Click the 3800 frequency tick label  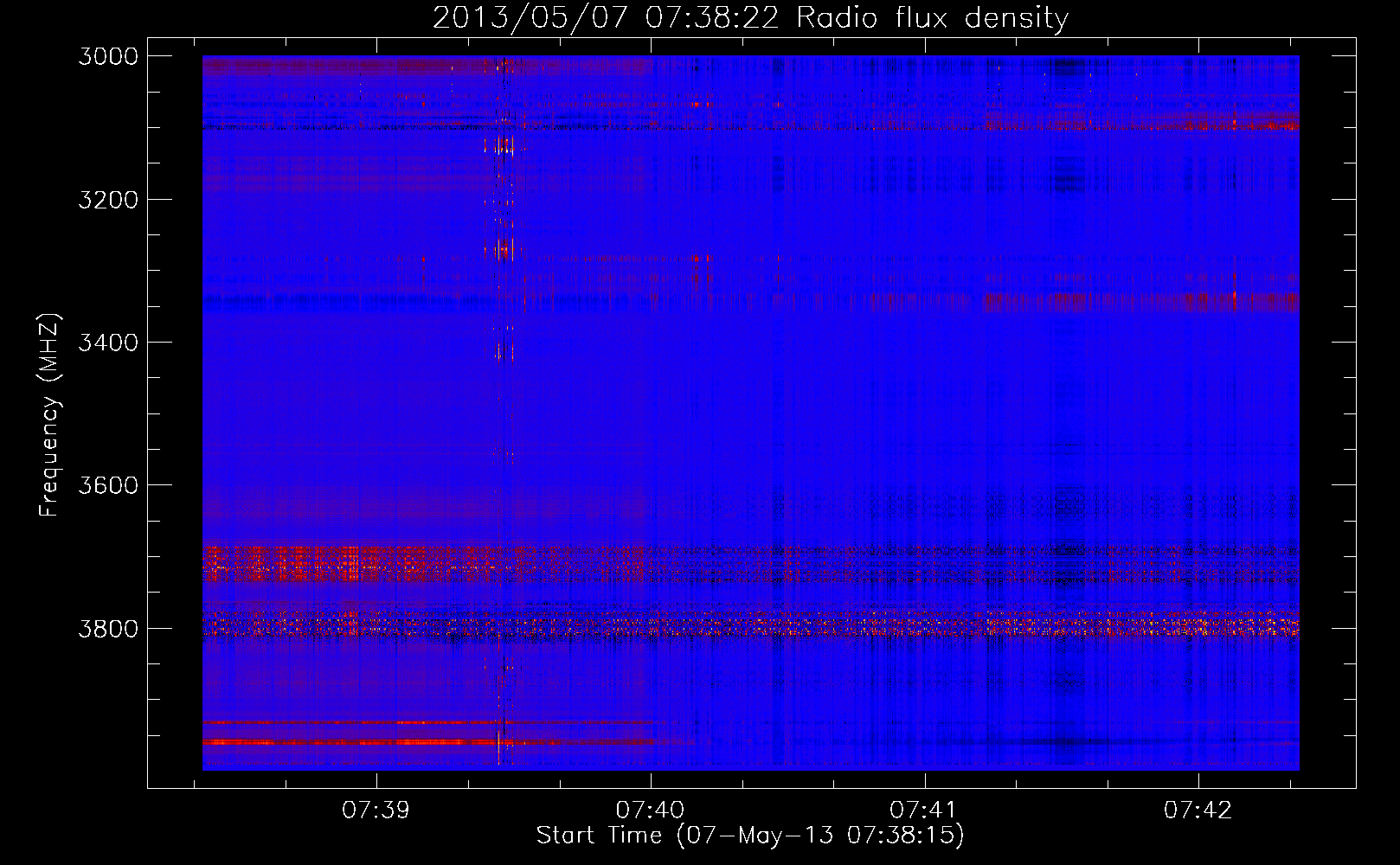108,628
